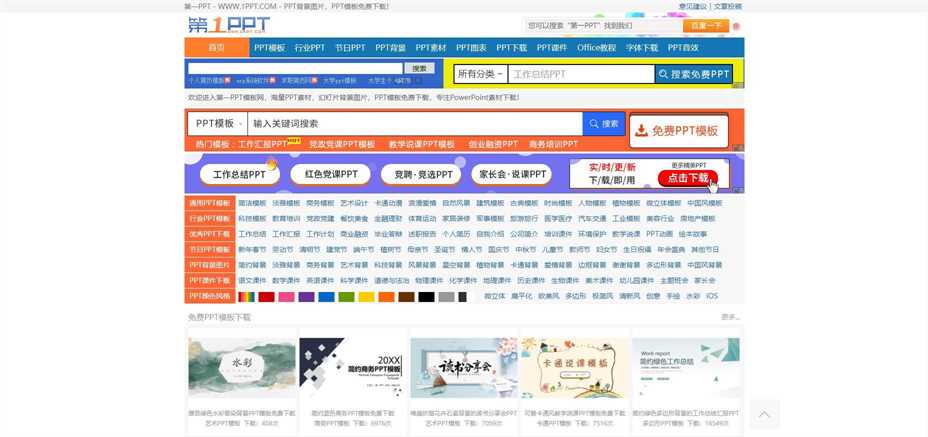Select the rainbow multicolor style swatch
This screenshot has width=928, height=437.
coord(246,297)
